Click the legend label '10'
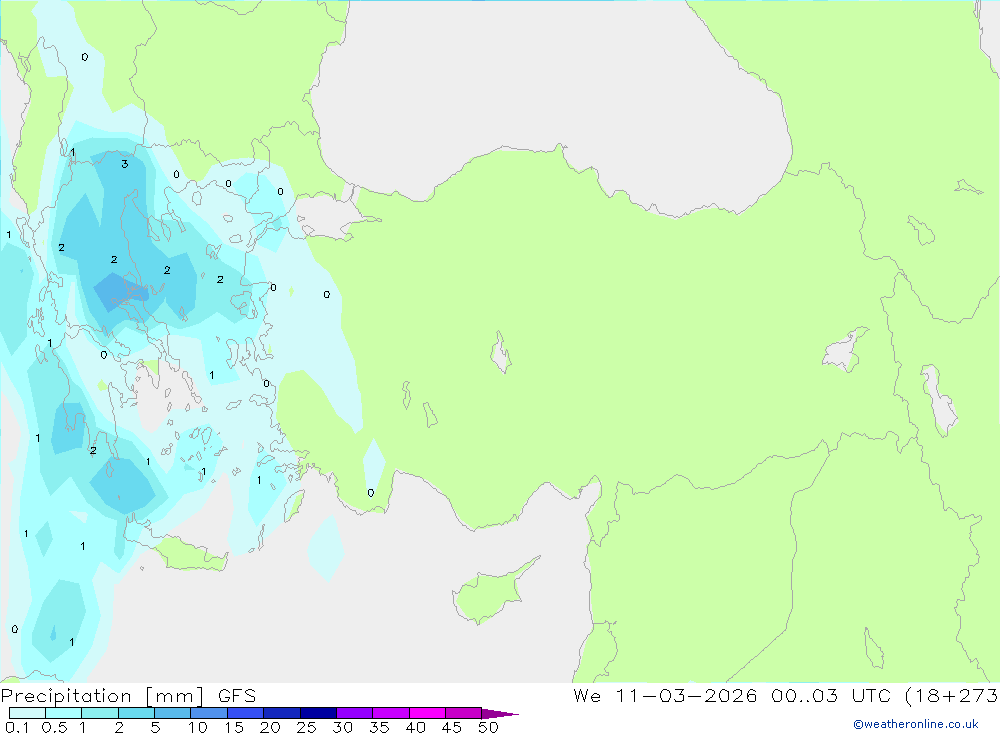Image resolution: width=1000 pixels, height=733 pixels. click(x=198, y=727)
